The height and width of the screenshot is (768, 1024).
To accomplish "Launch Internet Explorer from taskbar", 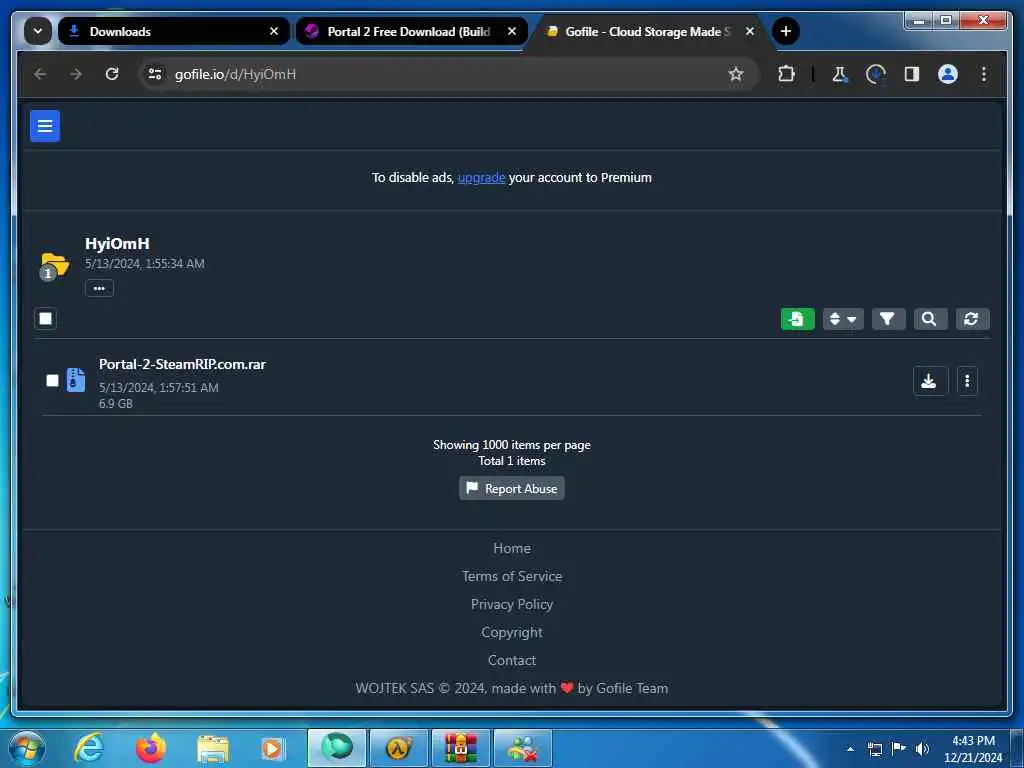I will (89, 748).
